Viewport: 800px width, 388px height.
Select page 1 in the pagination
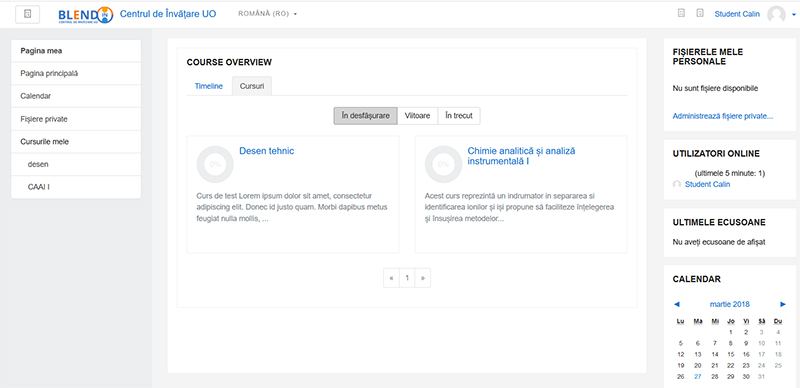(407, 278)
